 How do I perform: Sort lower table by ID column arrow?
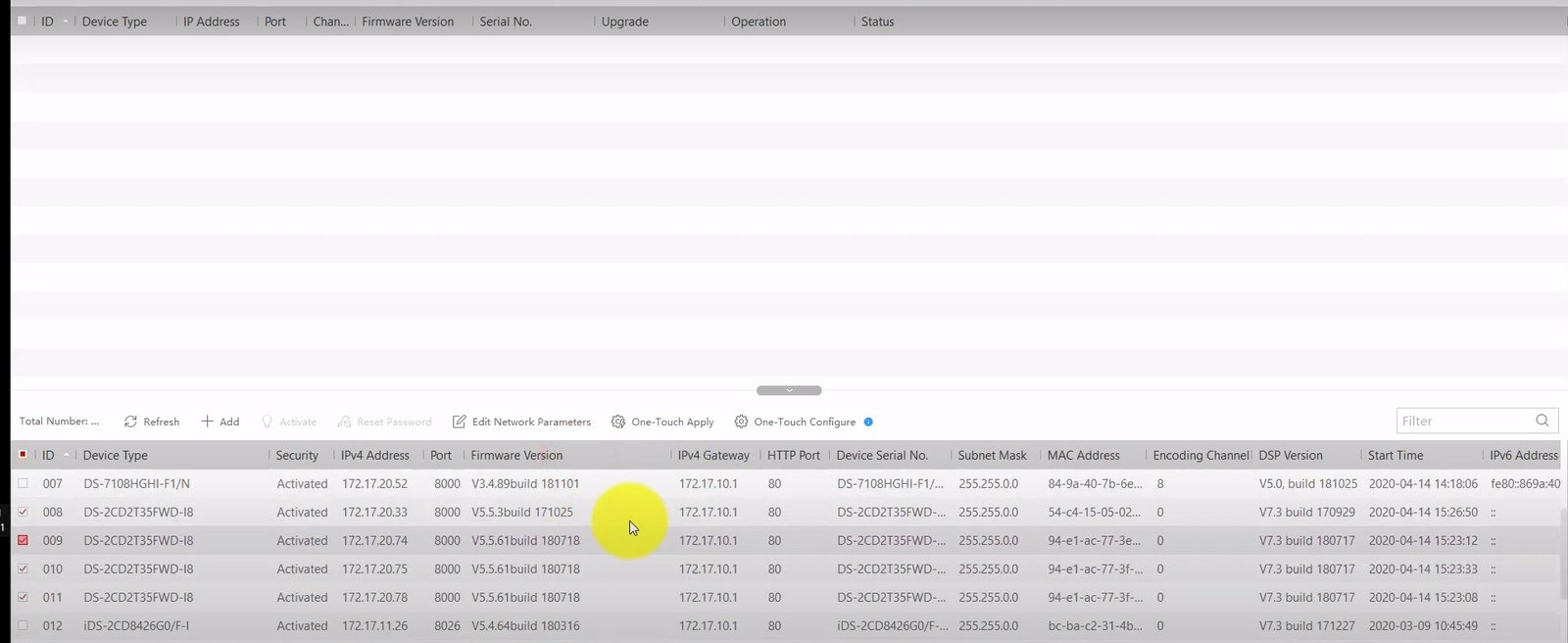click(x=66, y=455)
